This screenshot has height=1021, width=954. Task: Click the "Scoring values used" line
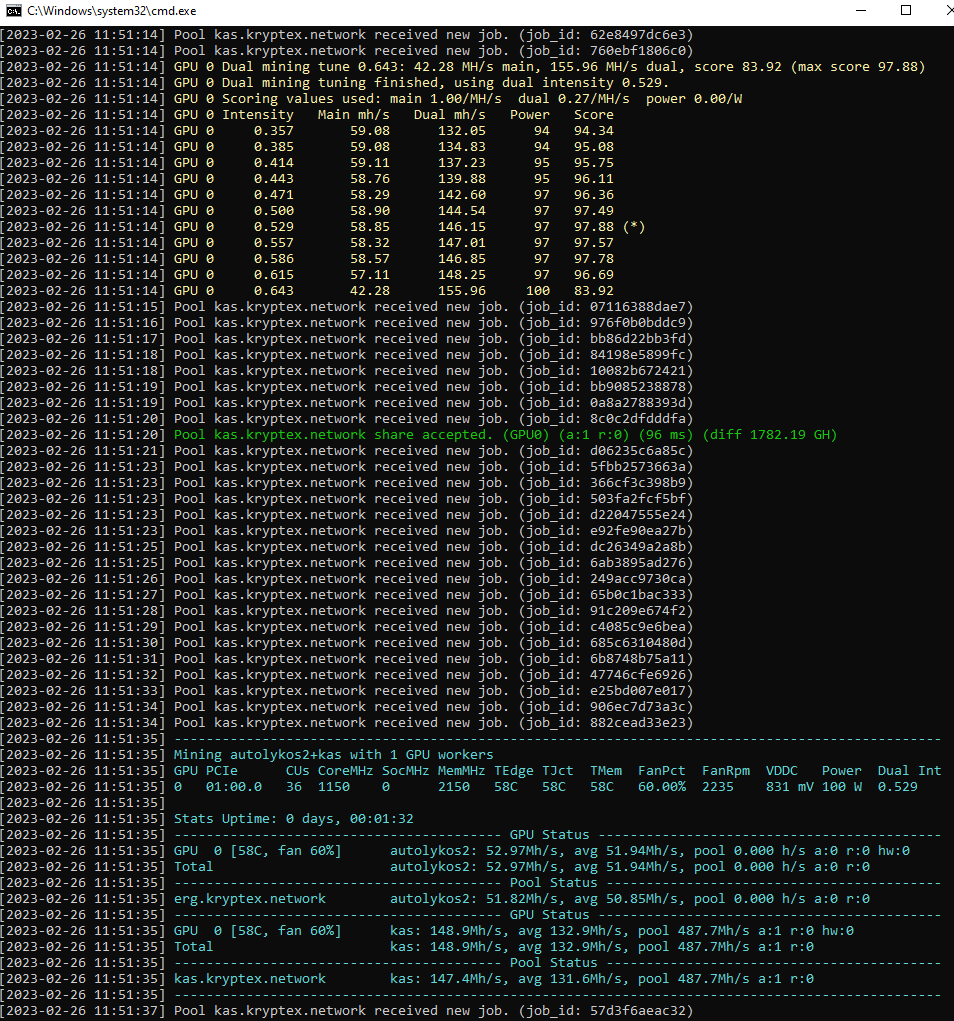[x=458, y=99]
